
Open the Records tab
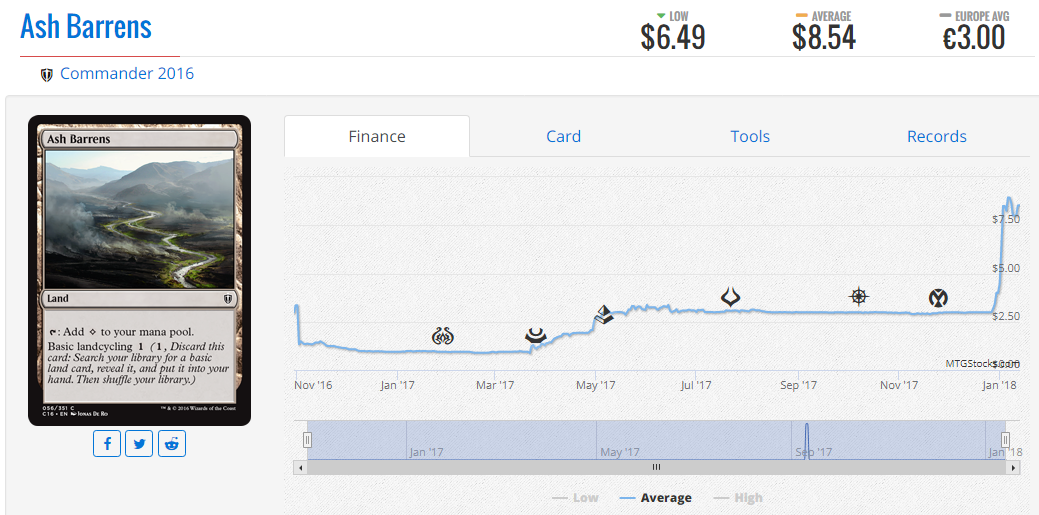(936, 137)
